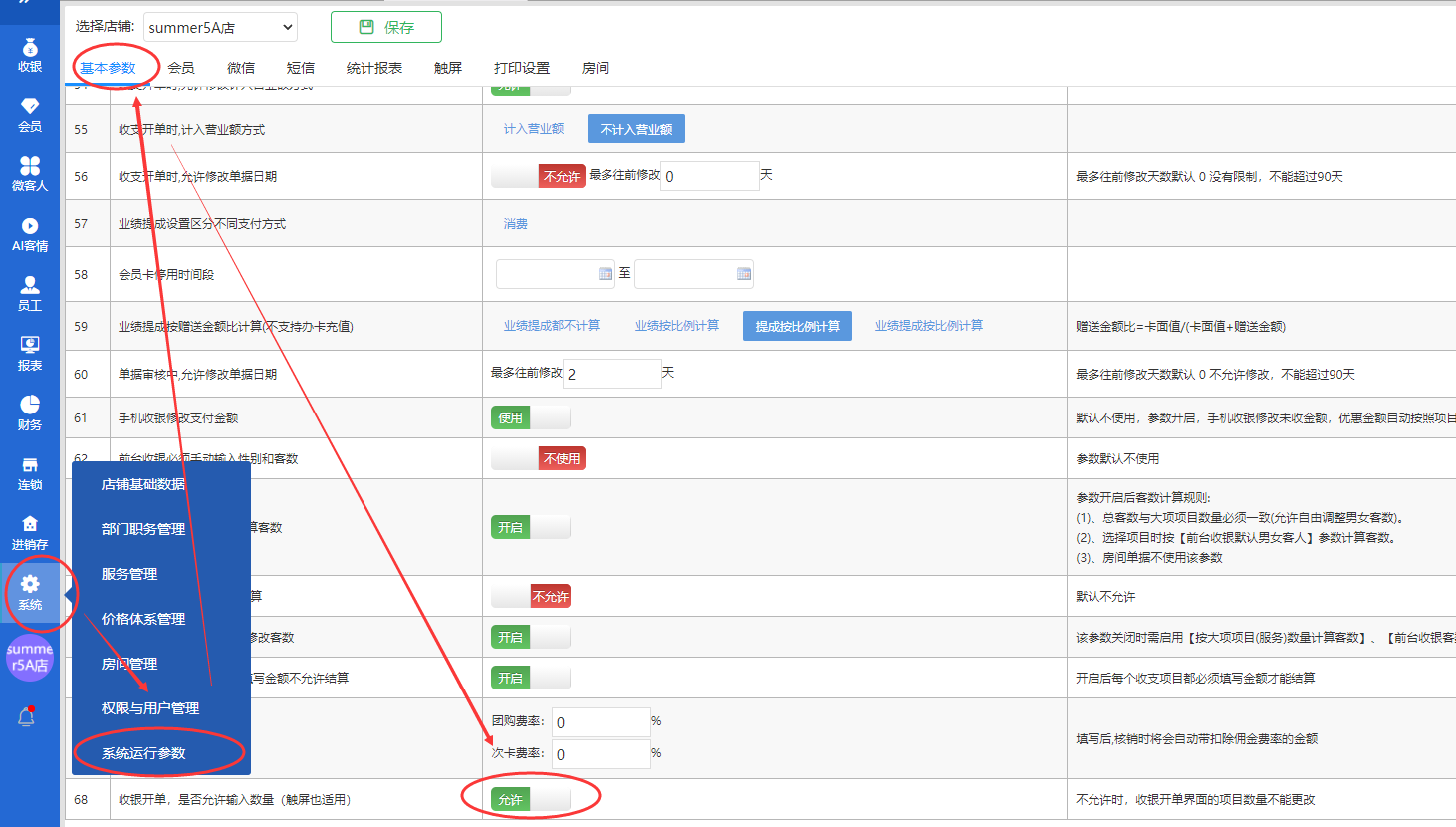Click row 56 最多往前修改 days field
This screenshot has height=827, width=1456.
[710, 176]
